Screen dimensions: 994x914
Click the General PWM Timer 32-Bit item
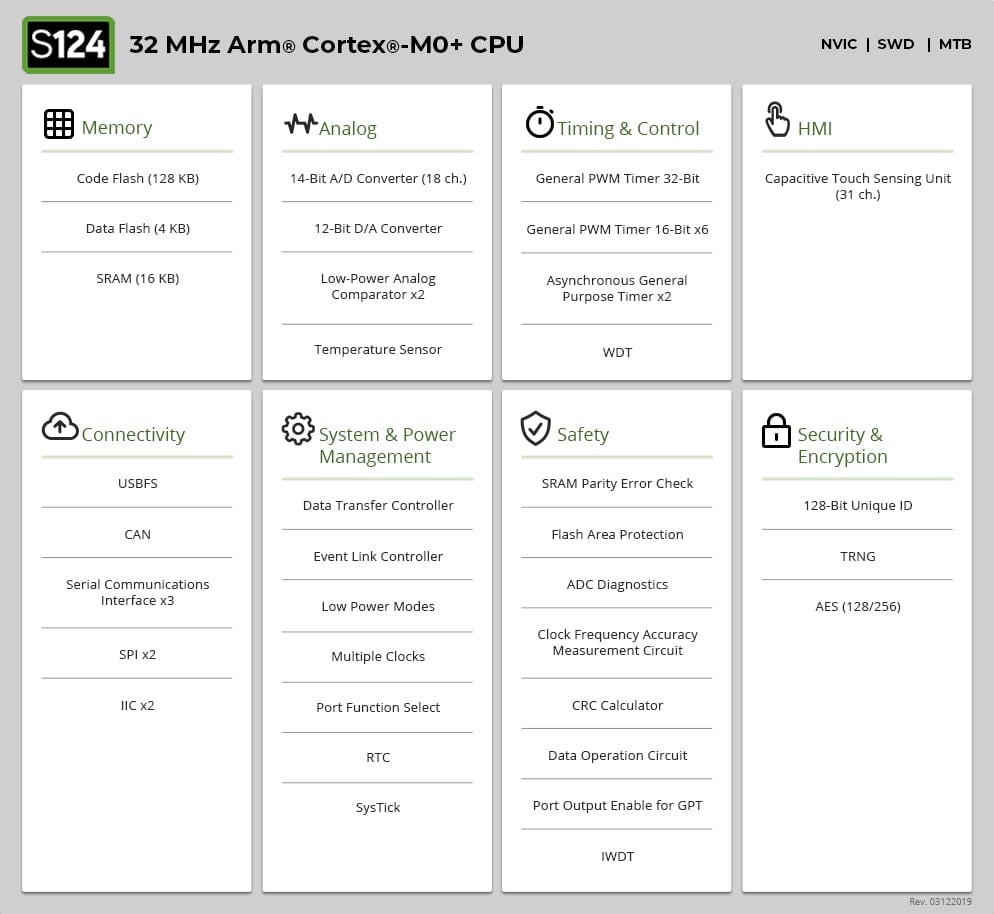(617, 179)
